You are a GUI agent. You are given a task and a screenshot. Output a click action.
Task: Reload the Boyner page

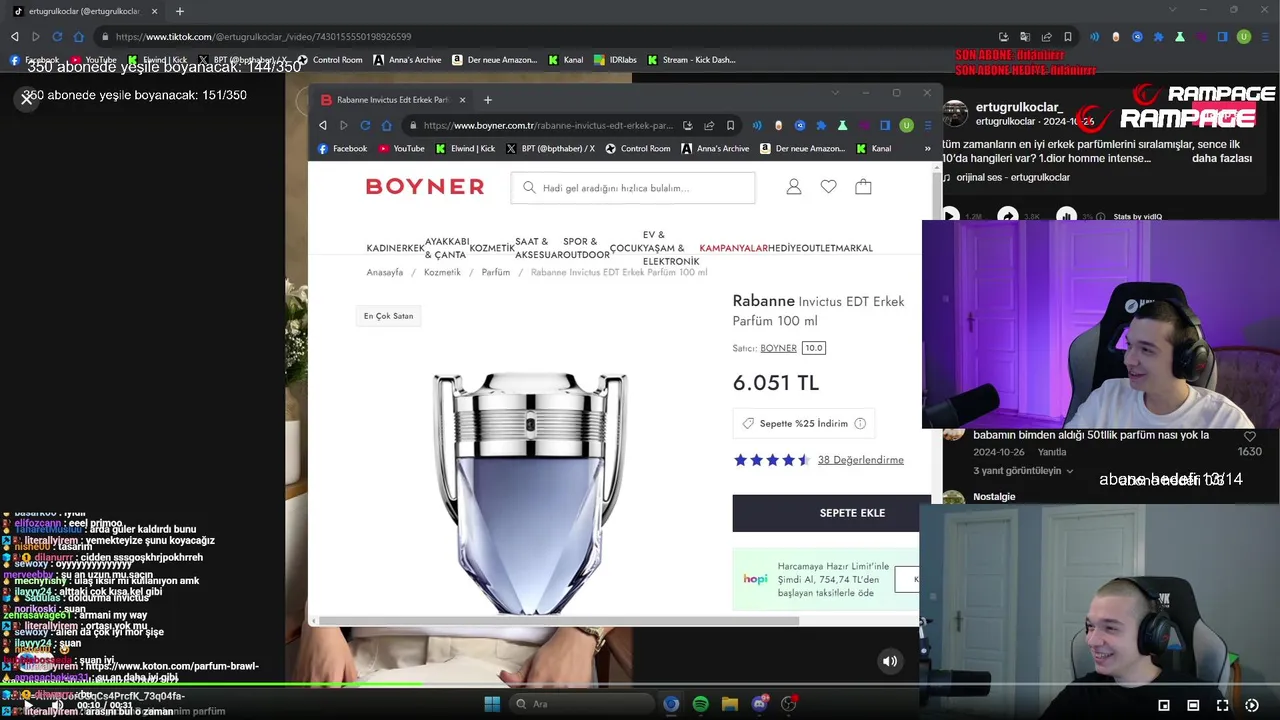tap(365, 125)
